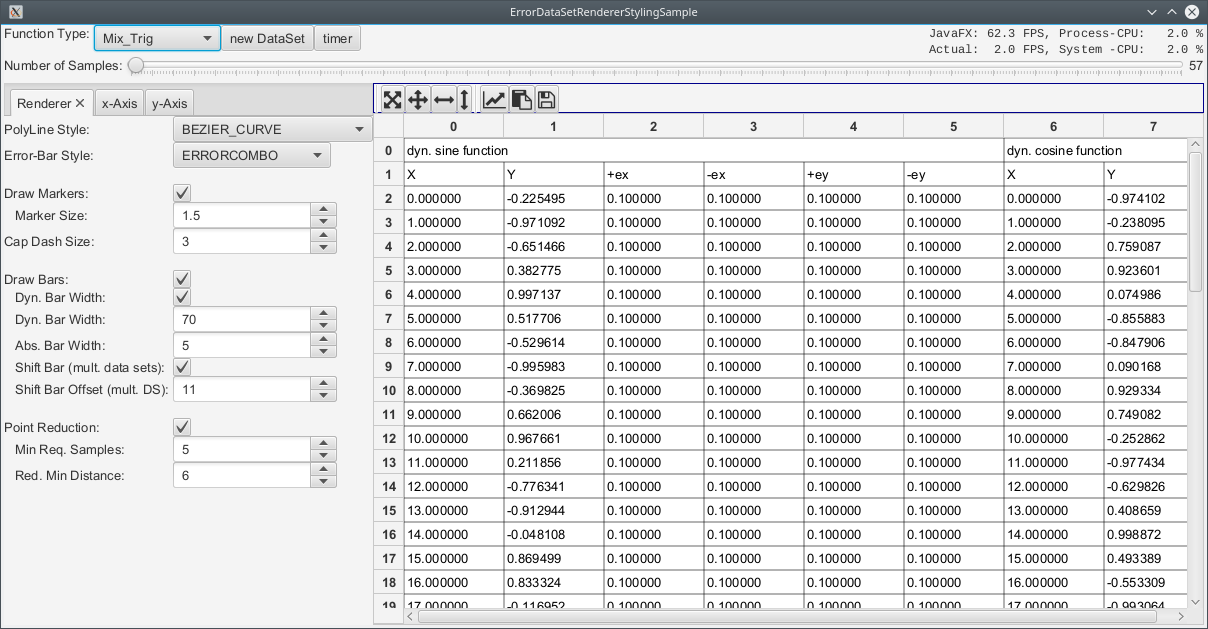Select cell with value 0.997137
The width and height of the screenshot is (1208, 629).
coord(553,294)
